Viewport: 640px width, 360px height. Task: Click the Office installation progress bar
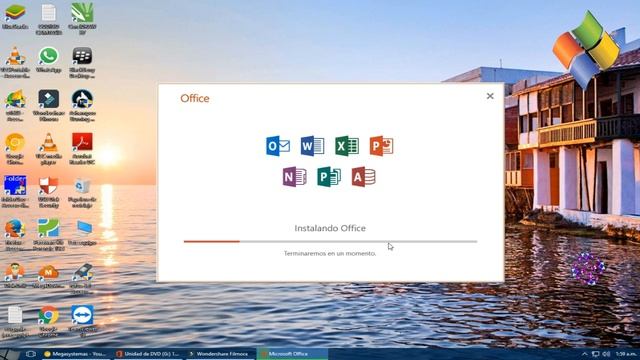point(330,242)
